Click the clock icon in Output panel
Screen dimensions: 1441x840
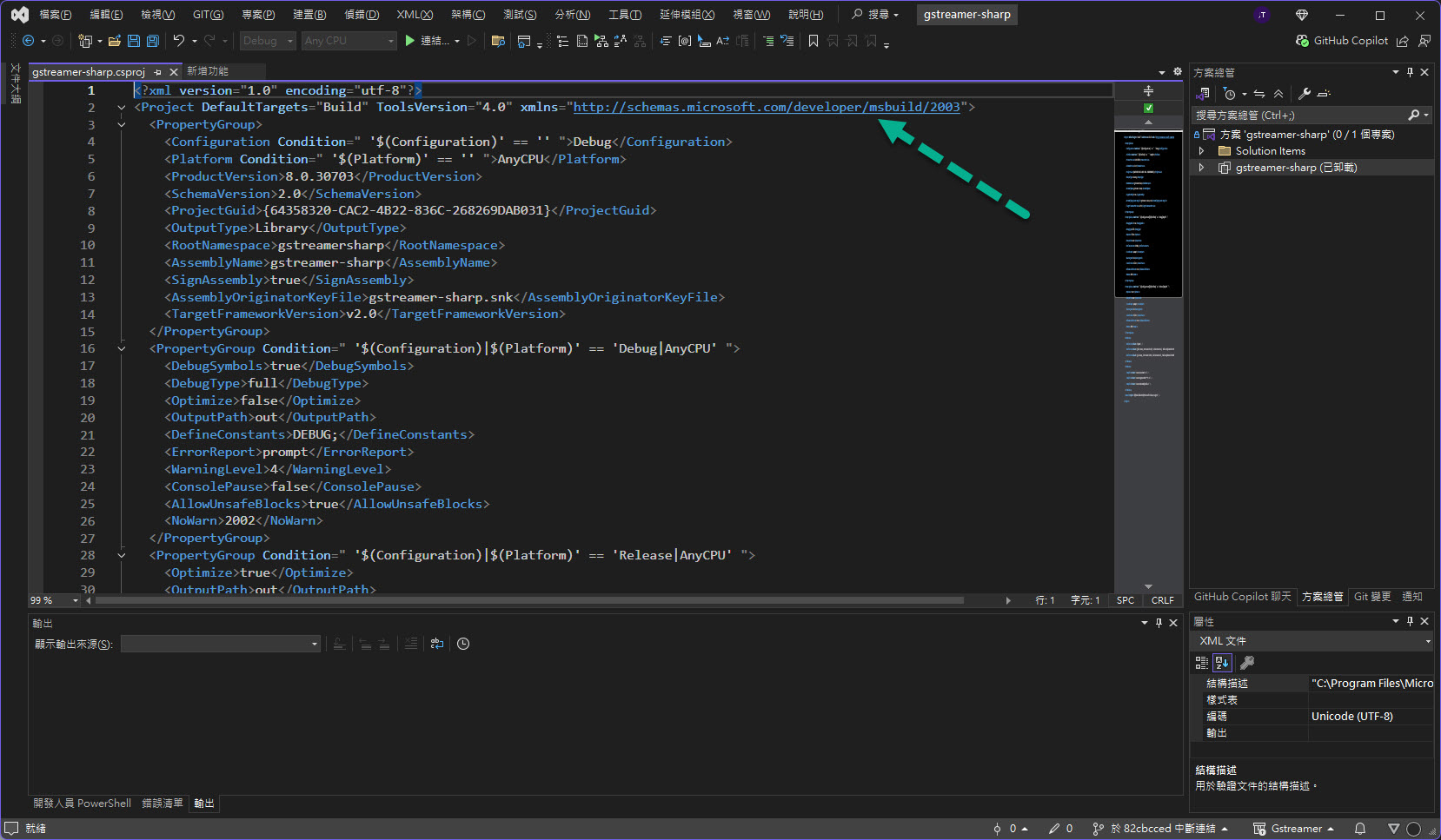point(463,644)
